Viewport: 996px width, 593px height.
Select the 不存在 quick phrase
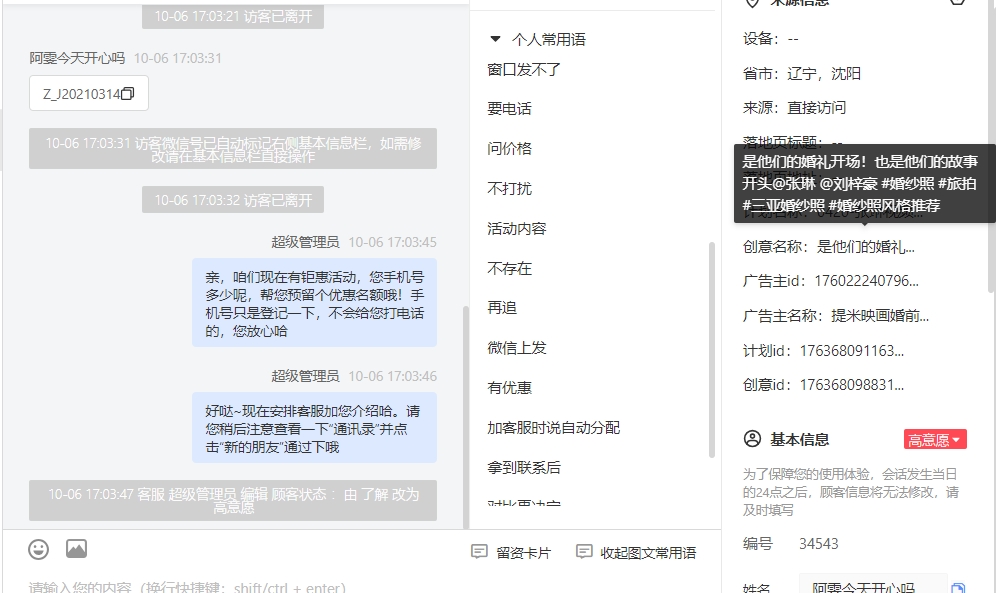(x=509, y=269)
